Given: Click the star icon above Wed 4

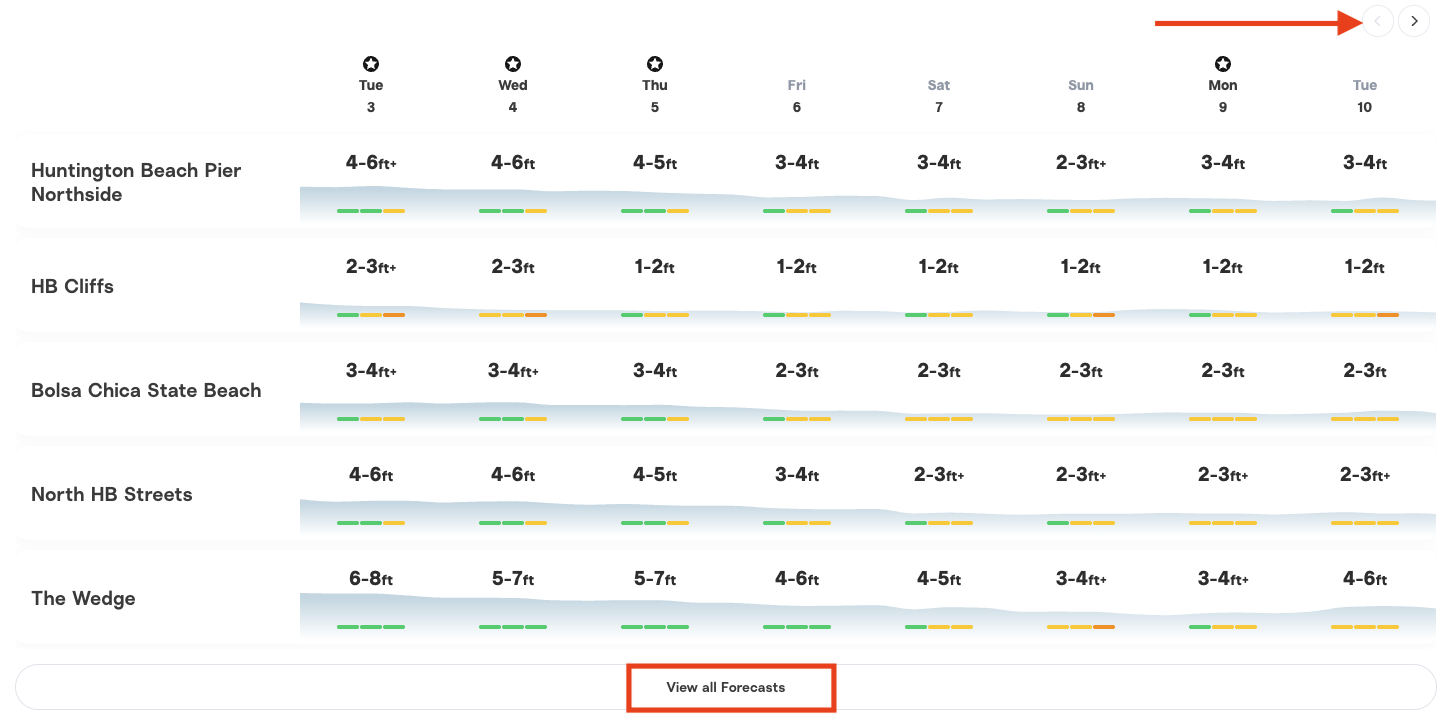Looking at the screenshot, I should point(513,64).
